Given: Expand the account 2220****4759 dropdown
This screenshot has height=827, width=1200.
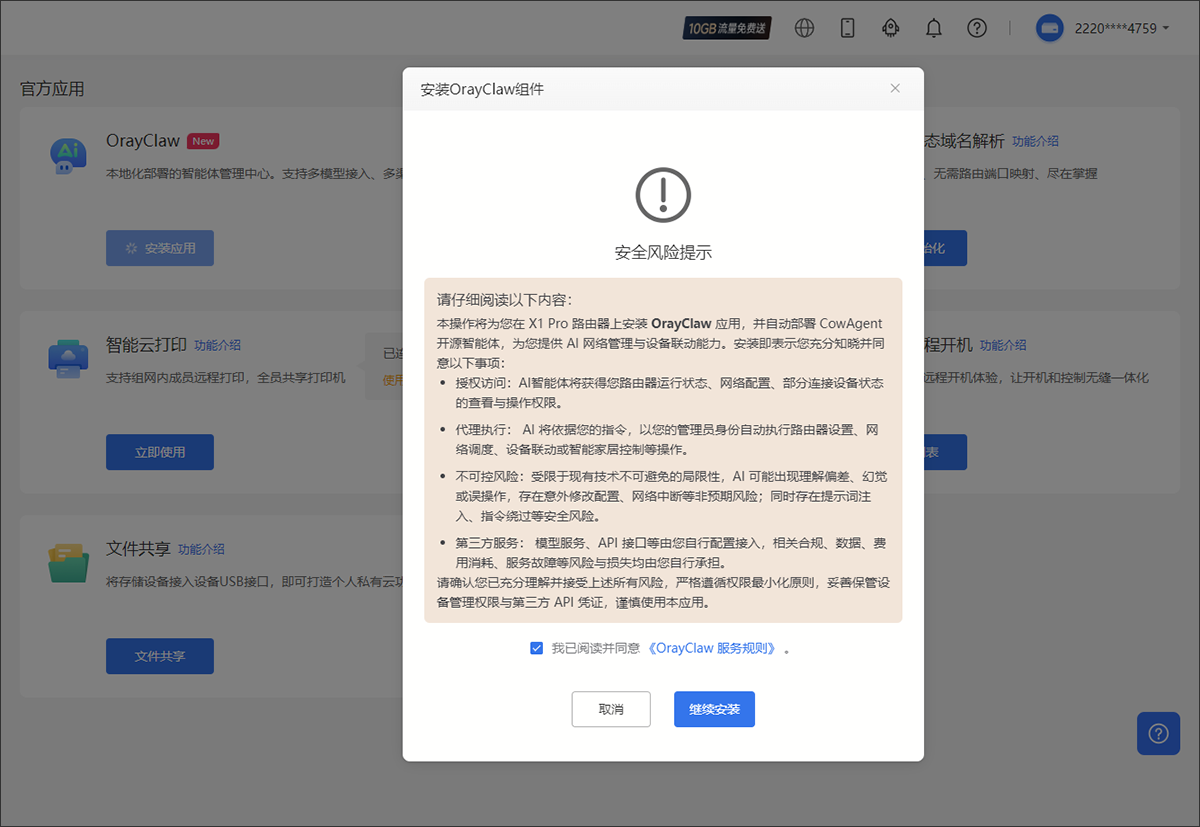Looking at the screenshot, I should pyautogui.click(x=1120, y=28).
